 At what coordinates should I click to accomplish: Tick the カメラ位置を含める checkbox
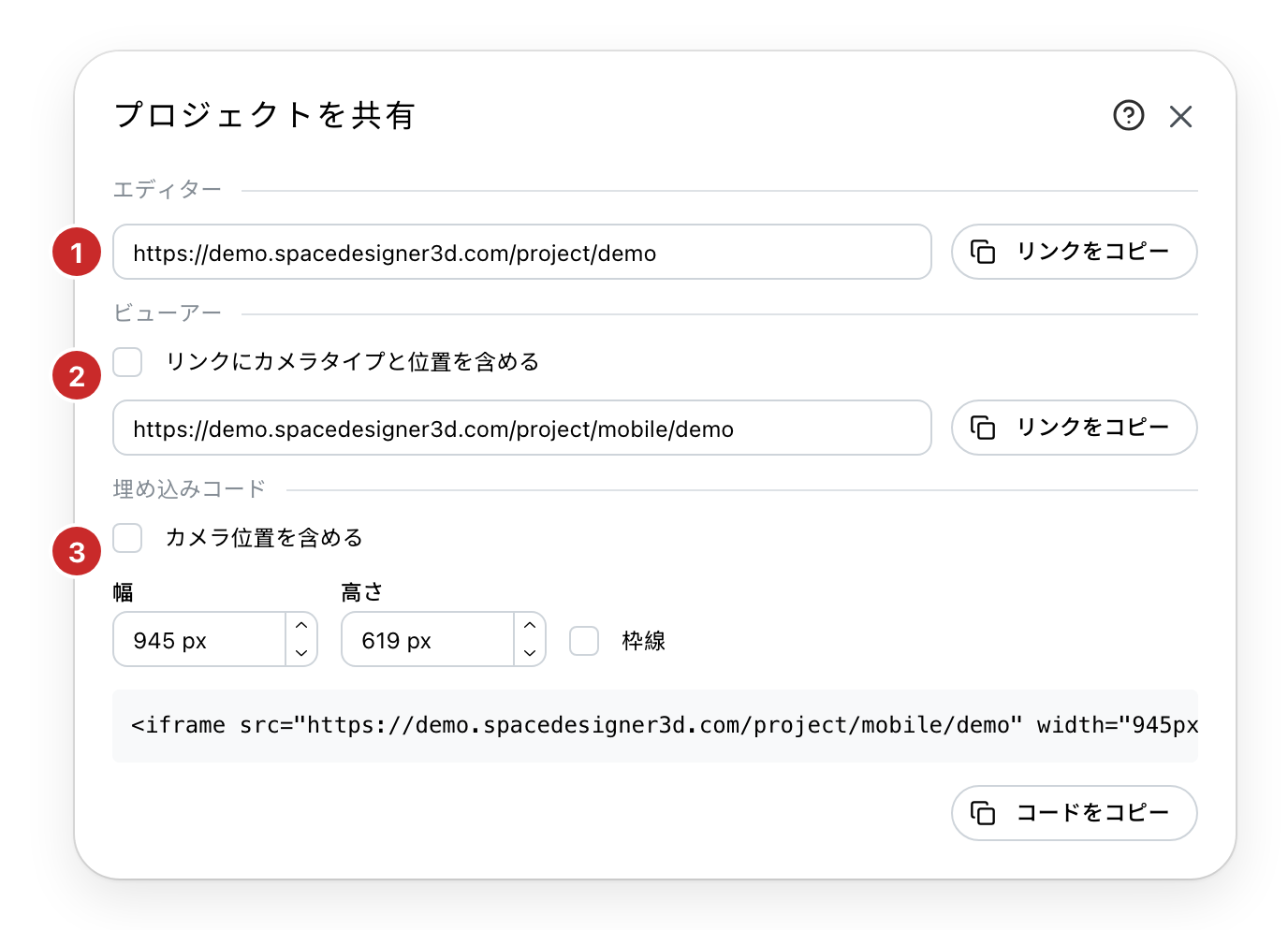coord(127,538)
